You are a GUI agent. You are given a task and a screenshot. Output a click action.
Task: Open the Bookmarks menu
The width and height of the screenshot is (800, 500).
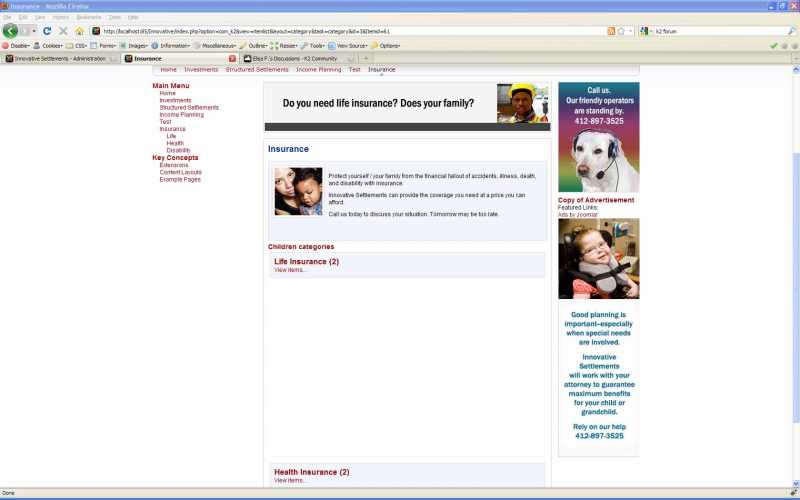[x=89, y=17]
